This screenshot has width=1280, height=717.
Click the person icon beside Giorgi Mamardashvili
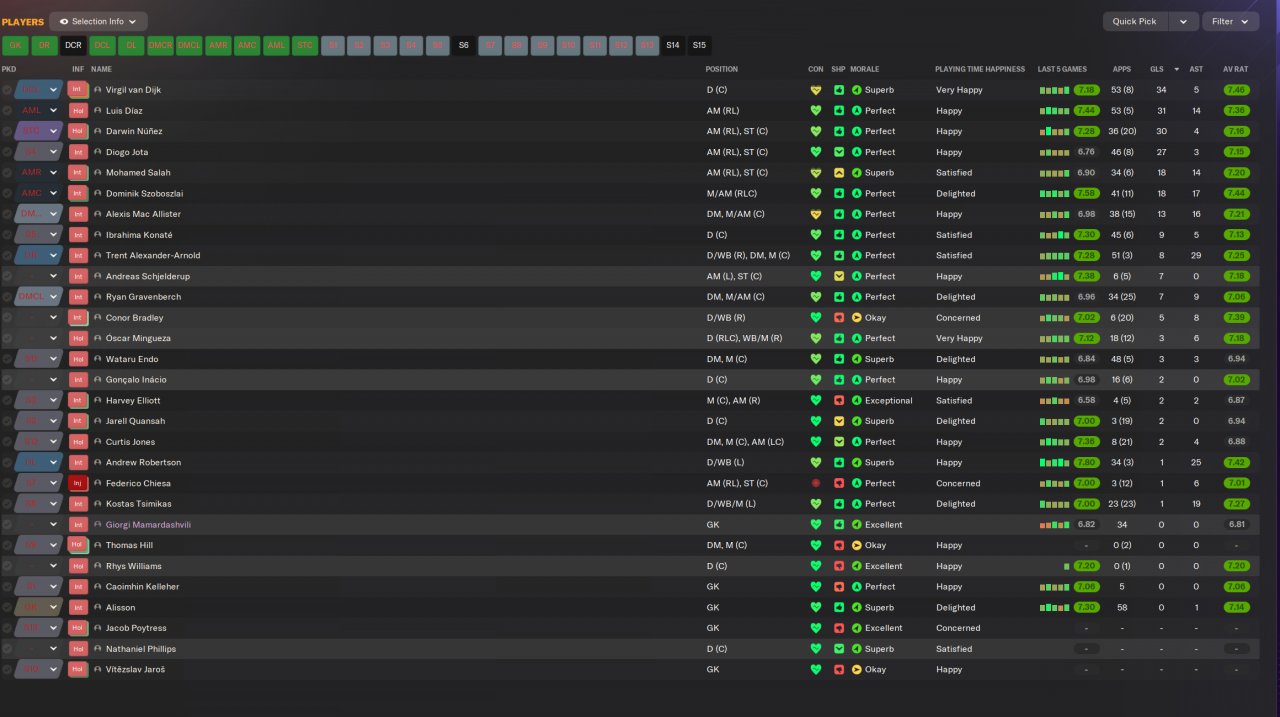click(x=98, y=524)
